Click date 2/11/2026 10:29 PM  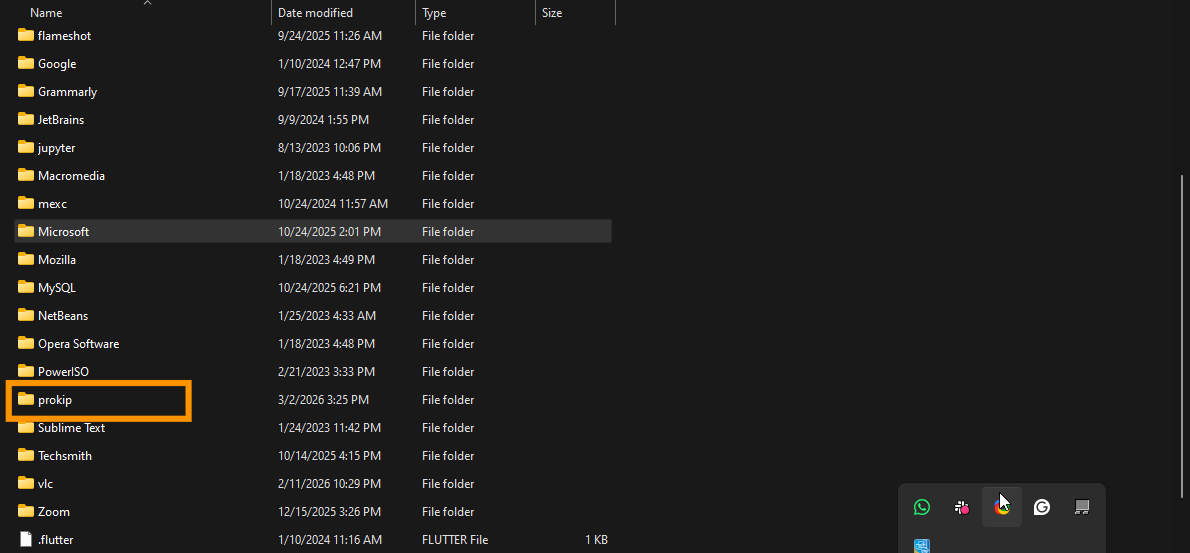(x=329, y=484)
